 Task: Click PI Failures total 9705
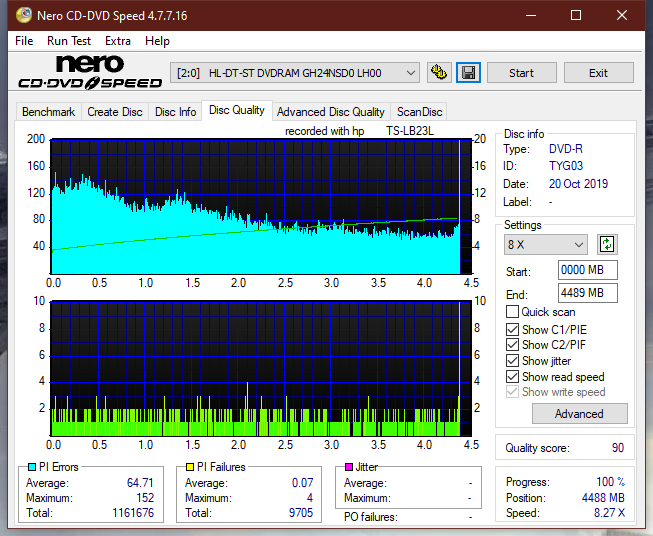pos(301,513)
